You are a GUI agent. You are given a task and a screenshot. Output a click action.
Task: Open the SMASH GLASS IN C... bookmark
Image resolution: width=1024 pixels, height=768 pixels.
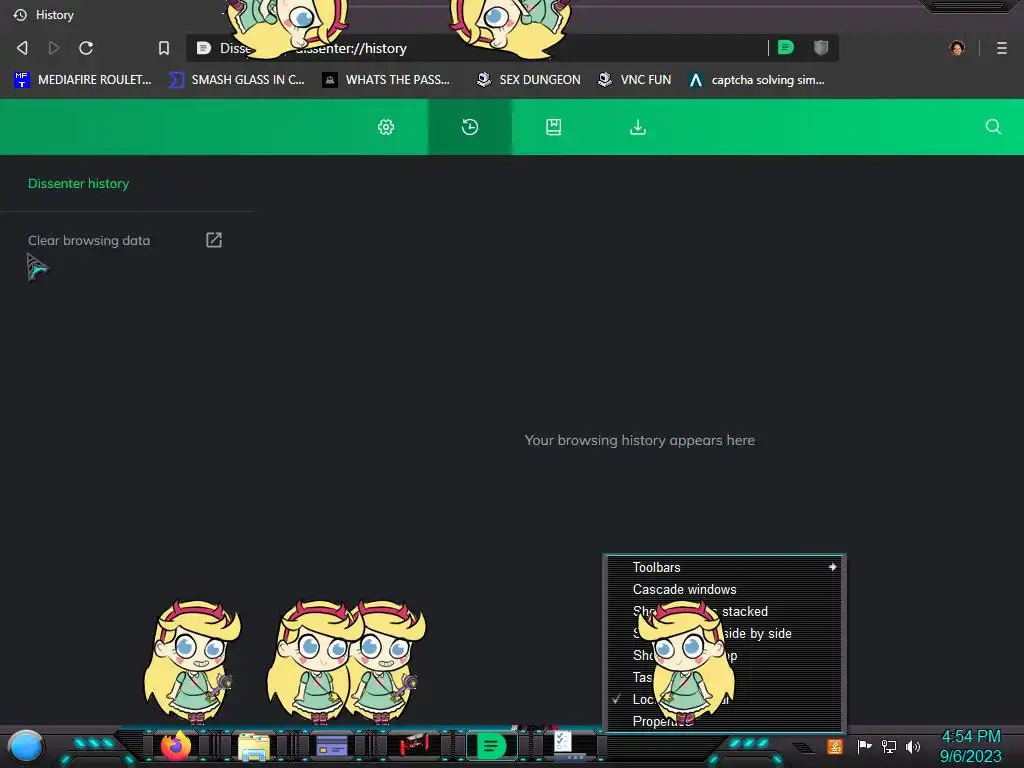coord(236,80)
